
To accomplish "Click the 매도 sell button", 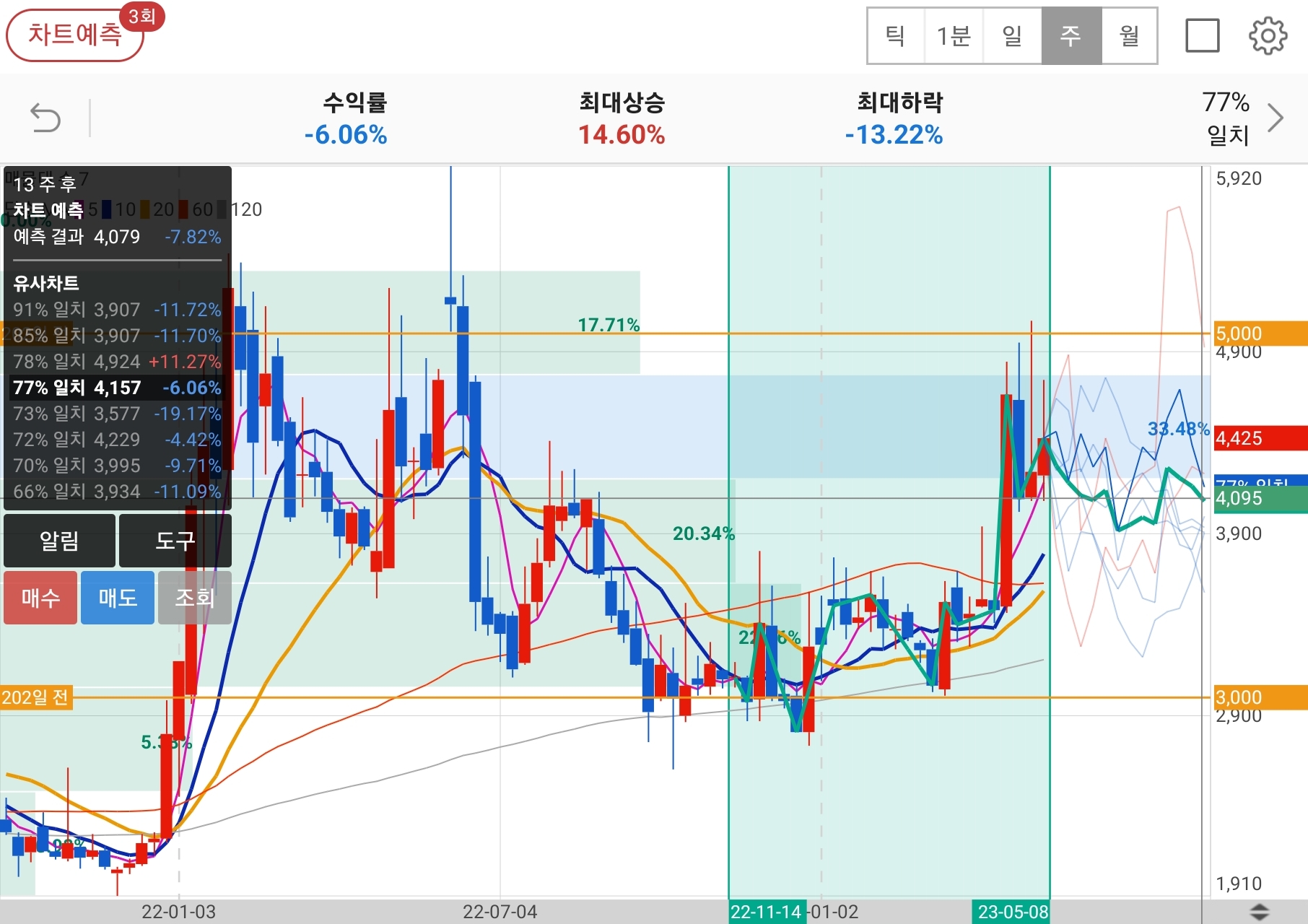I will [x=118, y=598].
